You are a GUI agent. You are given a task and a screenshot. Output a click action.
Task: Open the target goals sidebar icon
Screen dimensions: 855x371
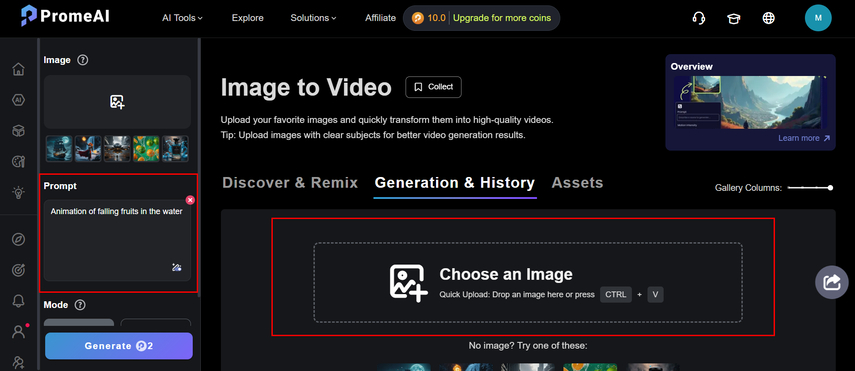pos(19,270)
